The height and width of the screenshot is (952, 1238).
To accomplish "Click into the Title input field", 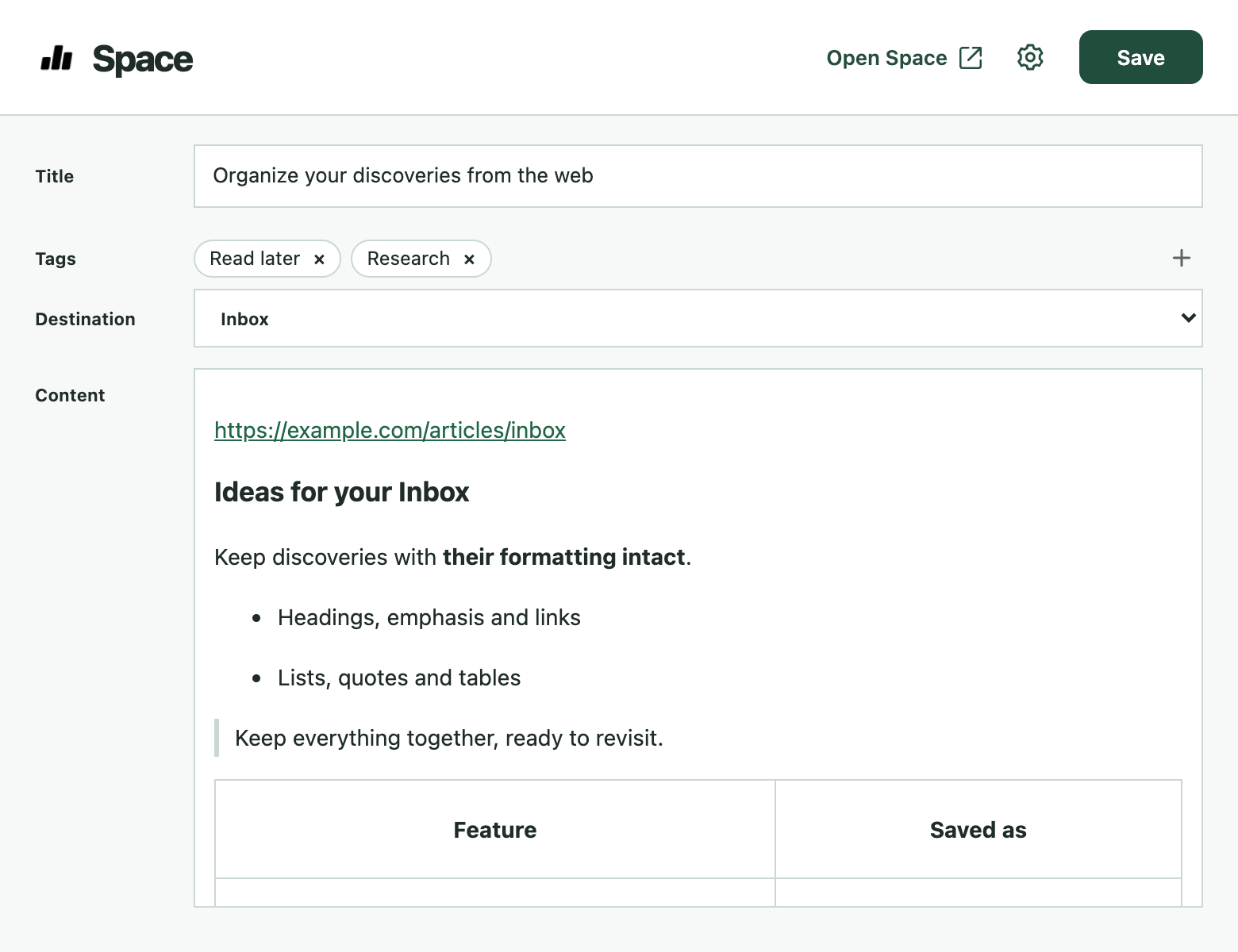I will coord(698,176).
